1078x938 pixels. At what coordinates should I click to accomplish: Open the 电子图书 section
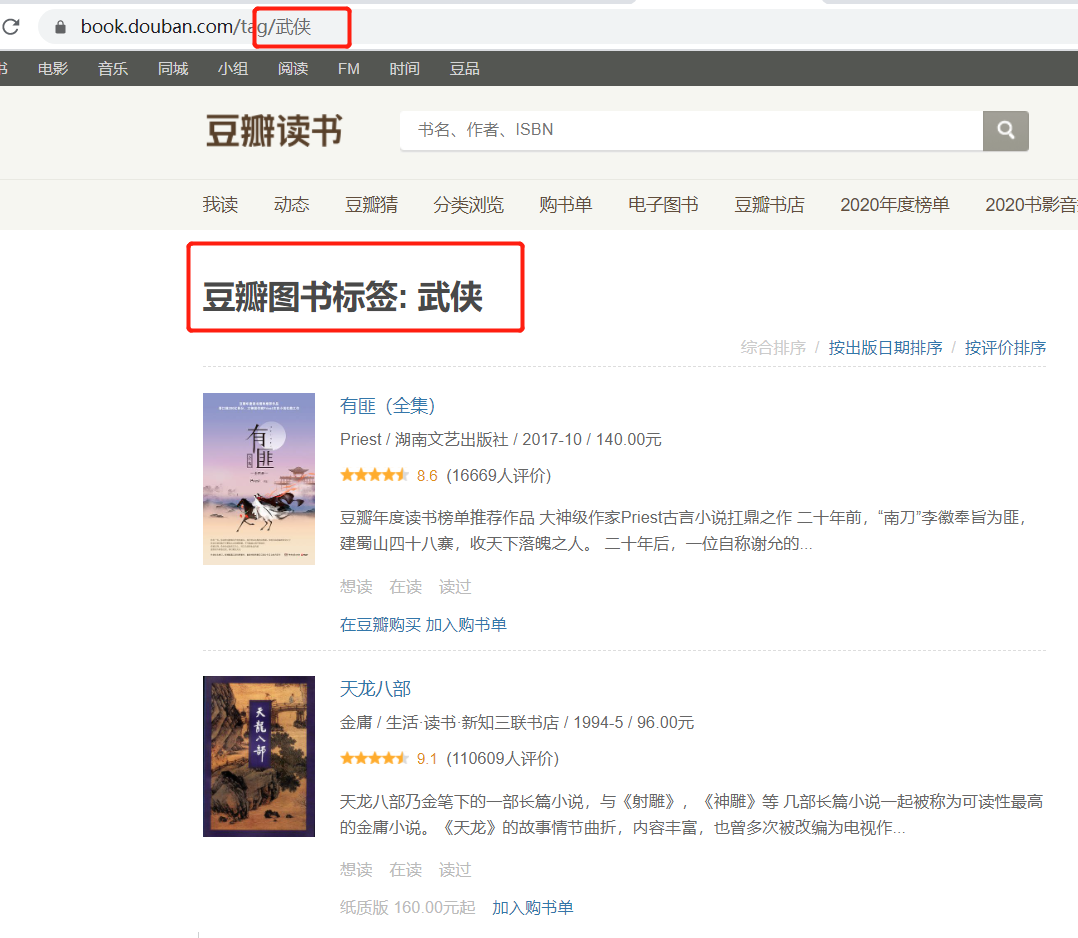663,205
